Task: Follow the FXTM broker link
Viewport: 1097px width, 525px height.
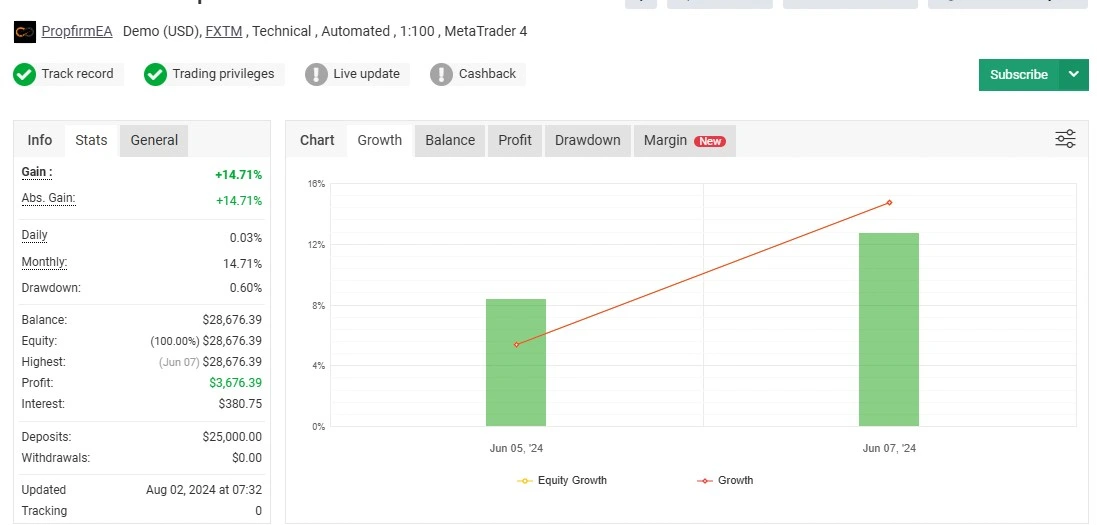Action: tap(225, 32)
